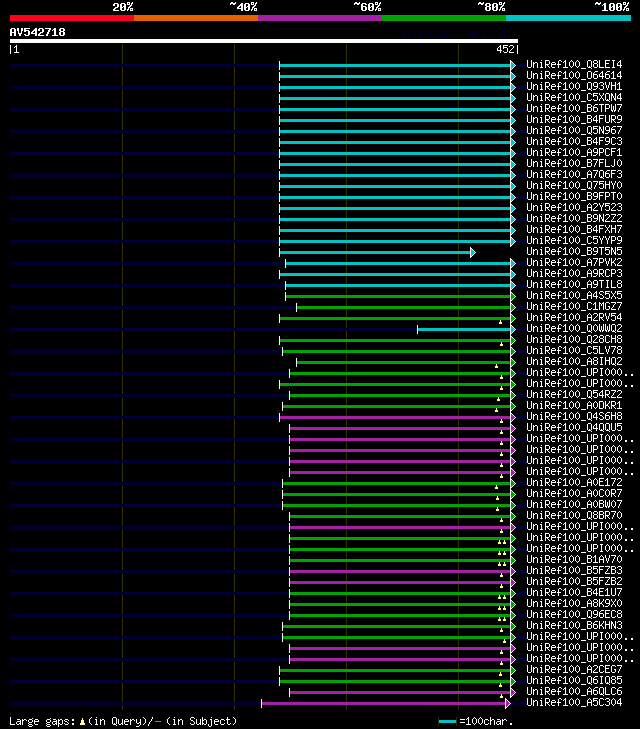Viewport: 640px width, 729px height.
Task: Select label UniRef100_B5FZB3
Action: pos(574,570)
